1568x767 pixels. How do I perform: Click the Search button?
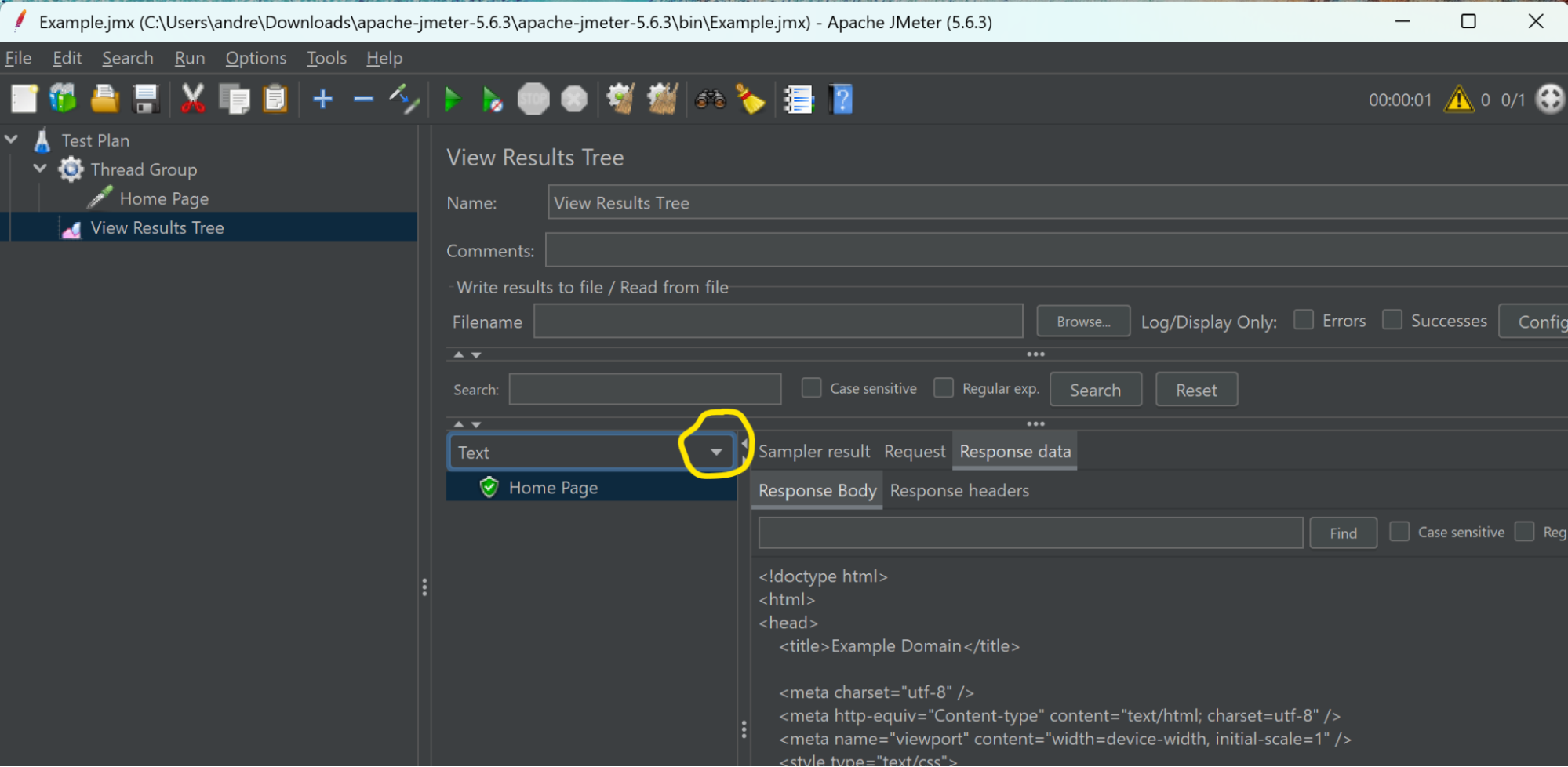click(1095, 390)
